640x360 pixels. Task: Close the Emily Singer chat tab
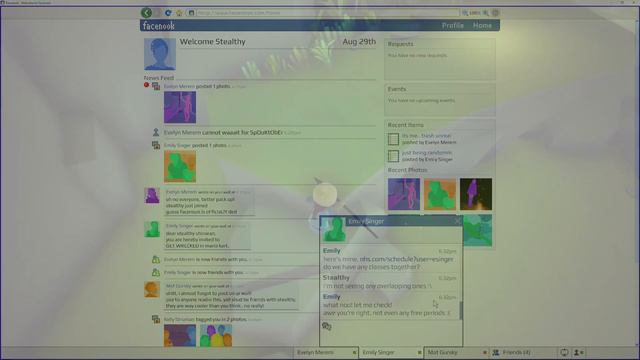click(420, 352)
